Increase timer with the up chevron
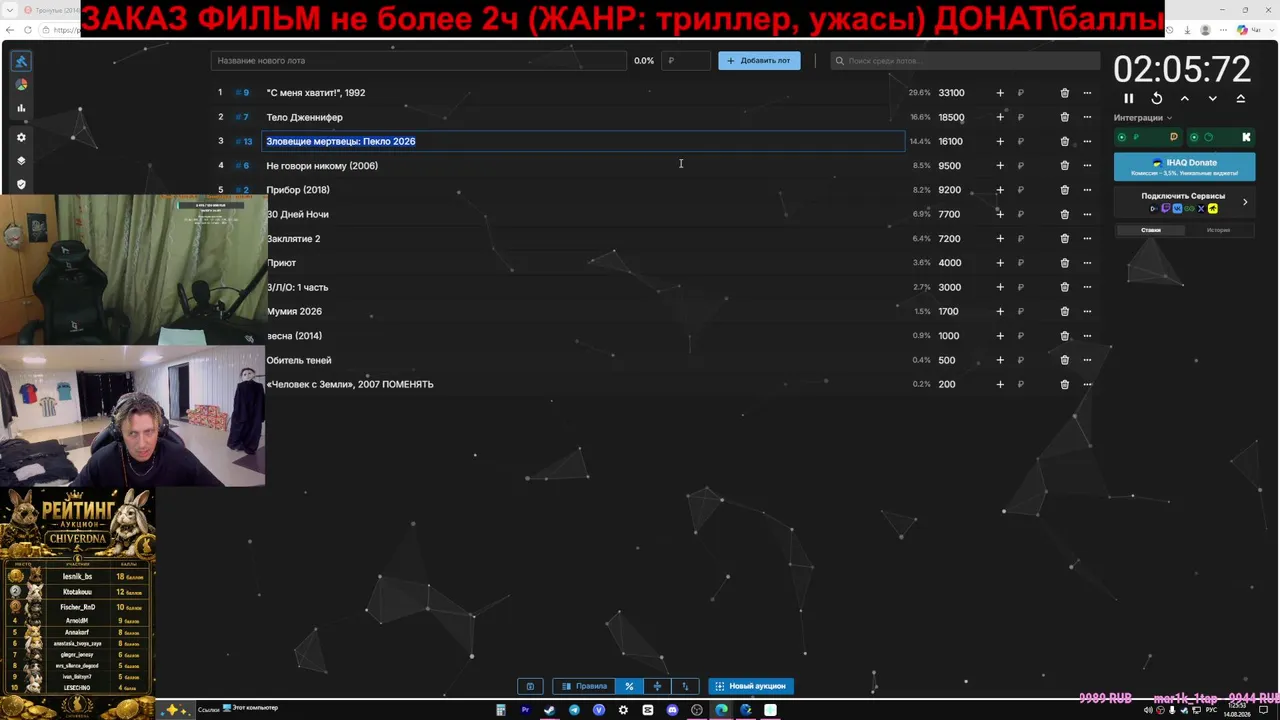This screenshot has height=720, width=1280. (1185, 98)
